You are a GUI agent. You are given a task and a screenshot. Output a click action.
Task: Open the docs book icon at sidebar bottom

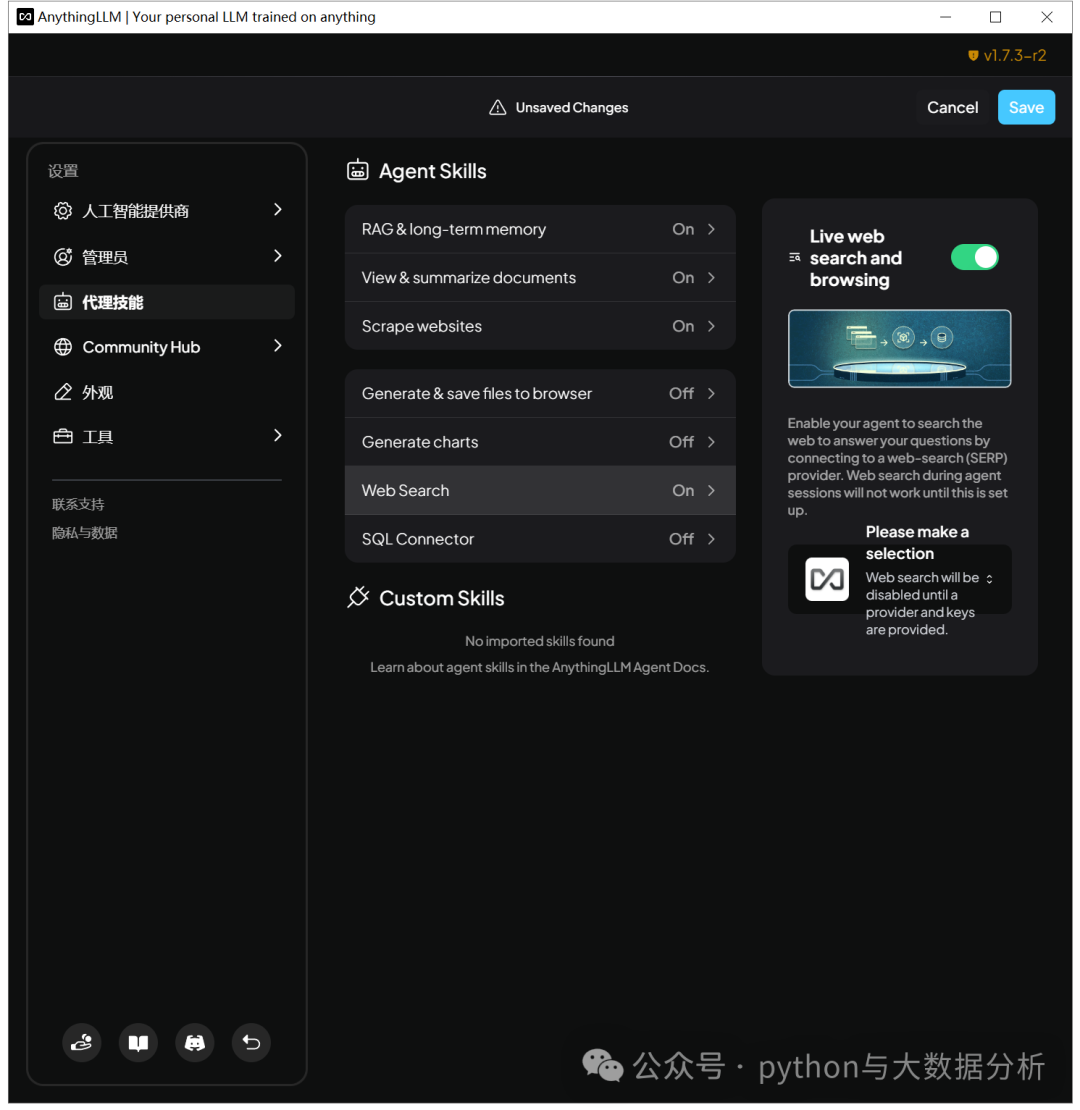click(138, 1043)
